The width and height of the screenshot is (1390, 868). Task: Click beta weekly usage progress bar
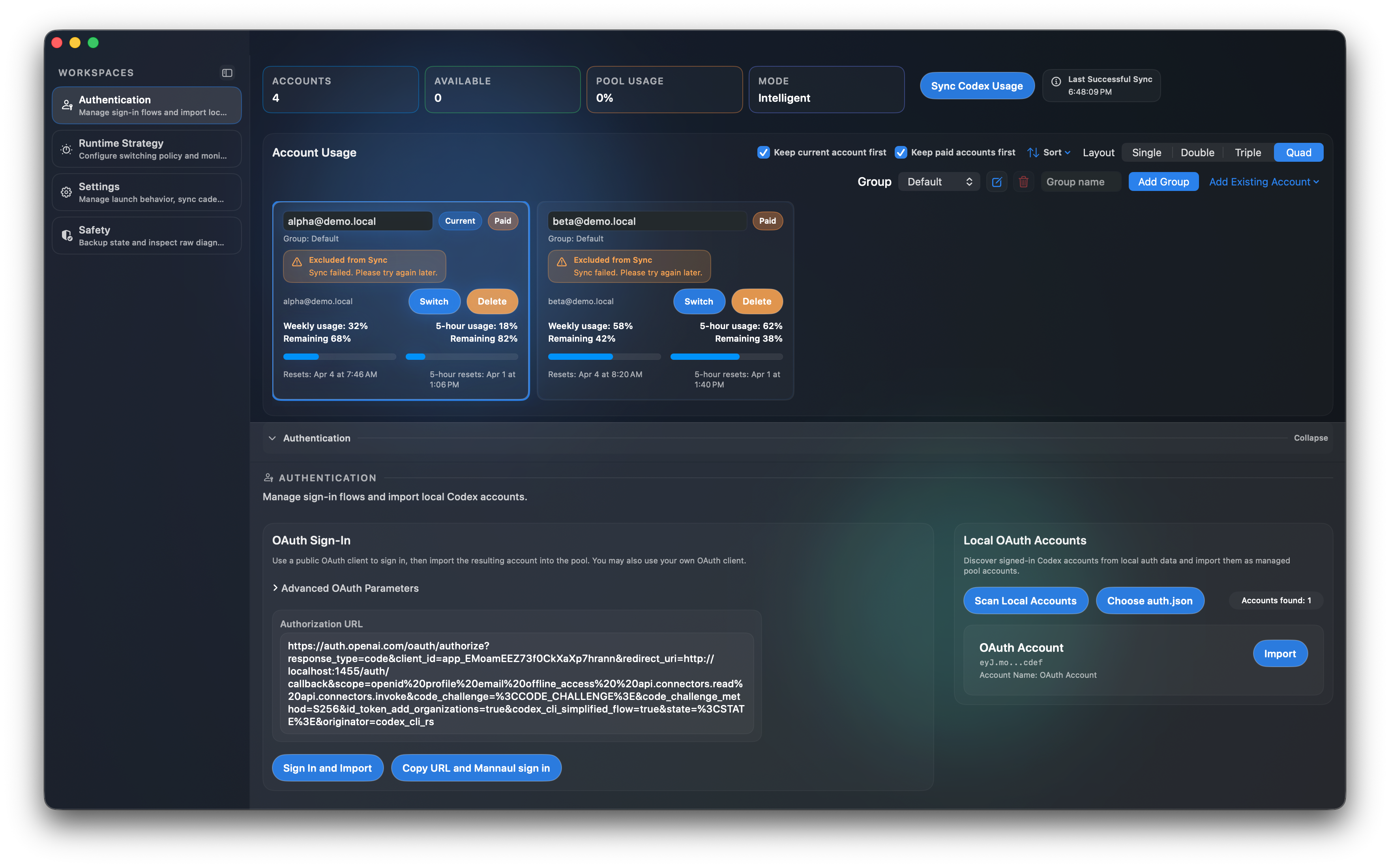pos(604,357)
